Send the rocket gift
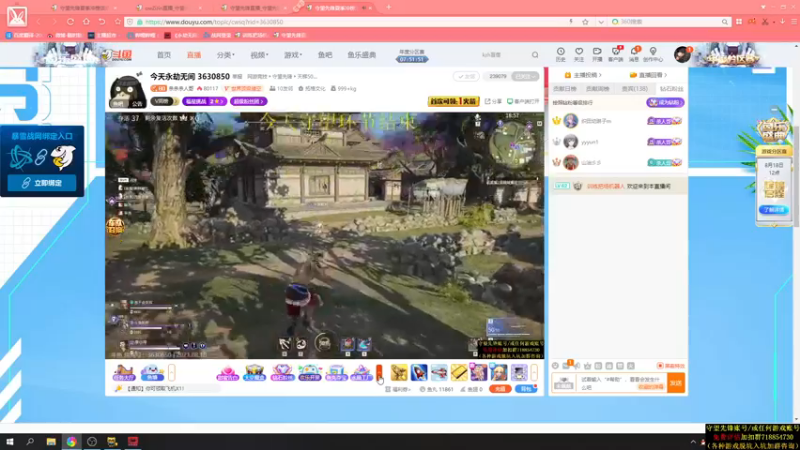The image size is (800, 450). [419, 372]
